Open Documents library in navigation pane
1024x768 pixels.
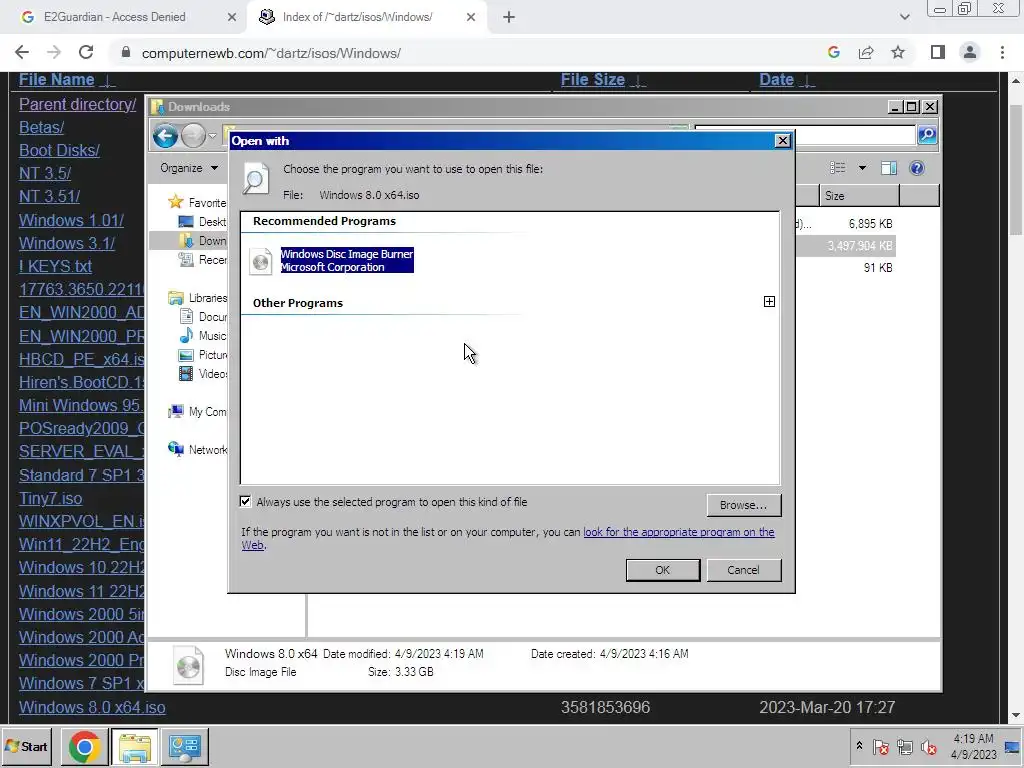coord(202,316)
